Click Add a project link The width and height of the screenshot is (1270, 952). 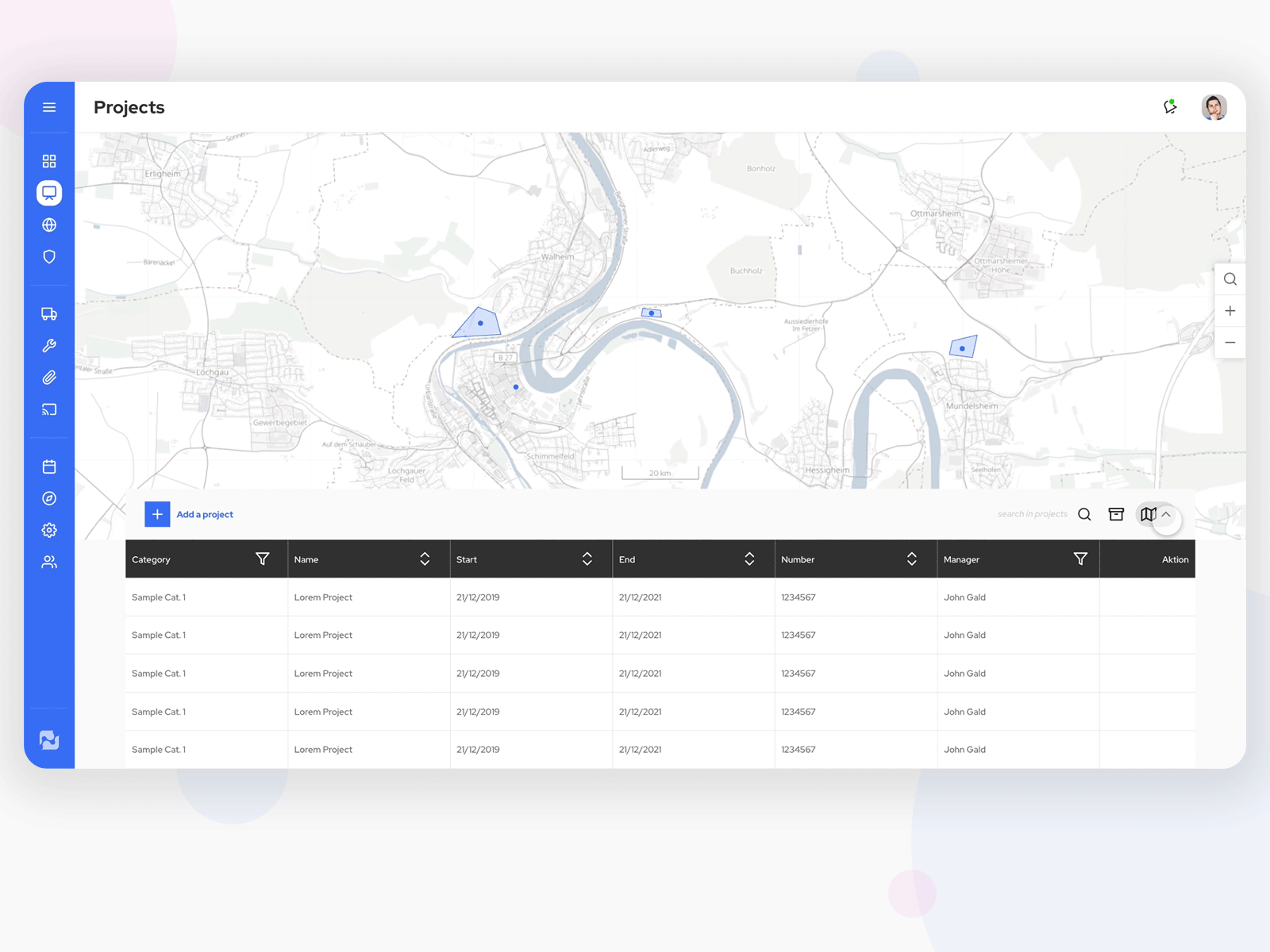point(205,514)
